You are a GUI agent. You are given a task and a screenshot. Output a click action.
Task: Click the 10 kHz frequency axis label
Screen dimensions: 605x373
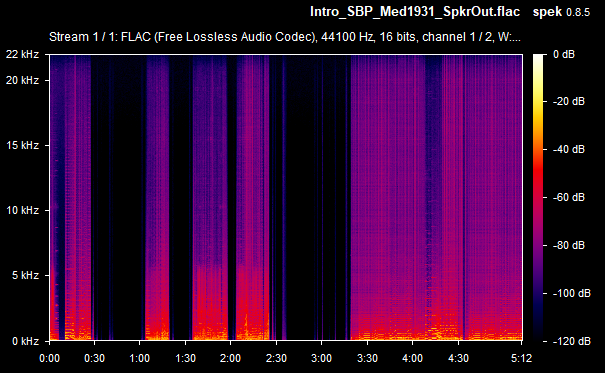[22, 210]
